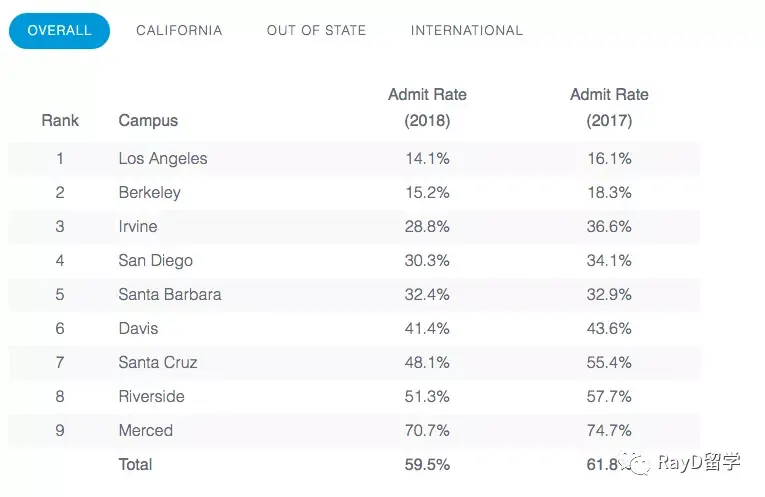Open the OUT OF STATE tab
The height and width of the screenshot is (497, 765).
[x=316, y=31]
